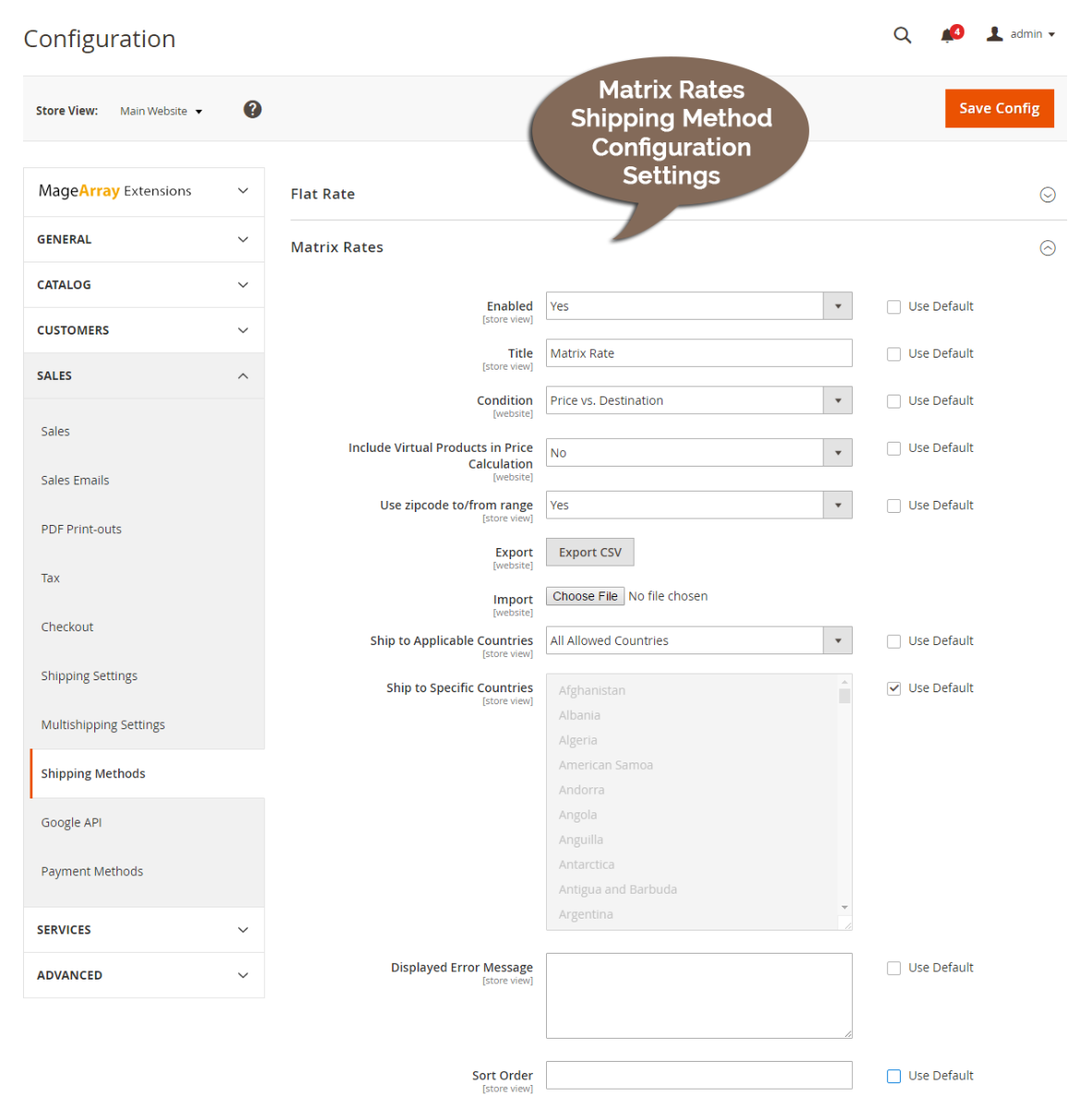Select Albania in the countries list
This screenshot has height=1109, width=1092.
pos(579,714)
